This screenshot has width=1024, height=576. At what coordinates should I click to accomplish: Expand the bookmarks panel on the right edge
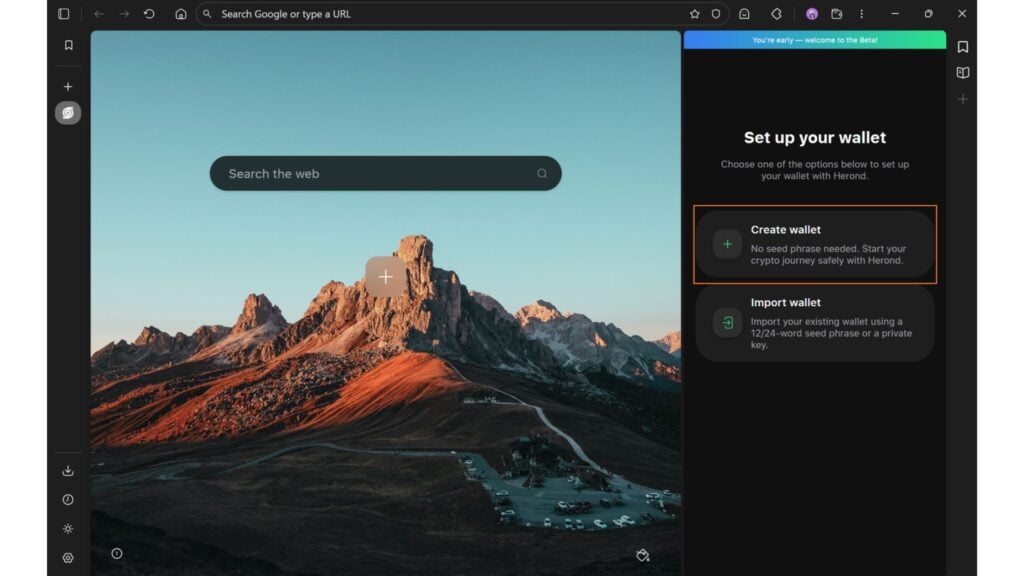pos(962,45)
